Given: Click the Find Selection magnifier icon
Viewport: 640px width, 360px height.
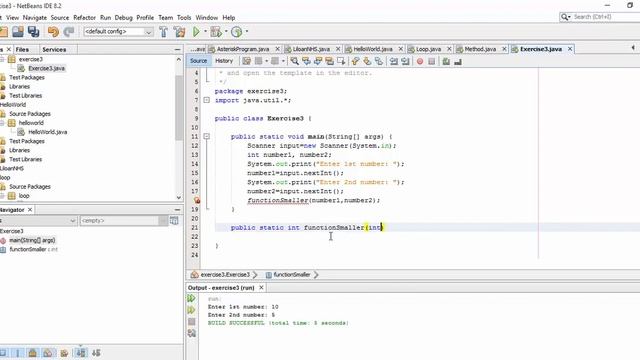Looking at the screenshot, I should pyautogui.click(x=294, y=61).
